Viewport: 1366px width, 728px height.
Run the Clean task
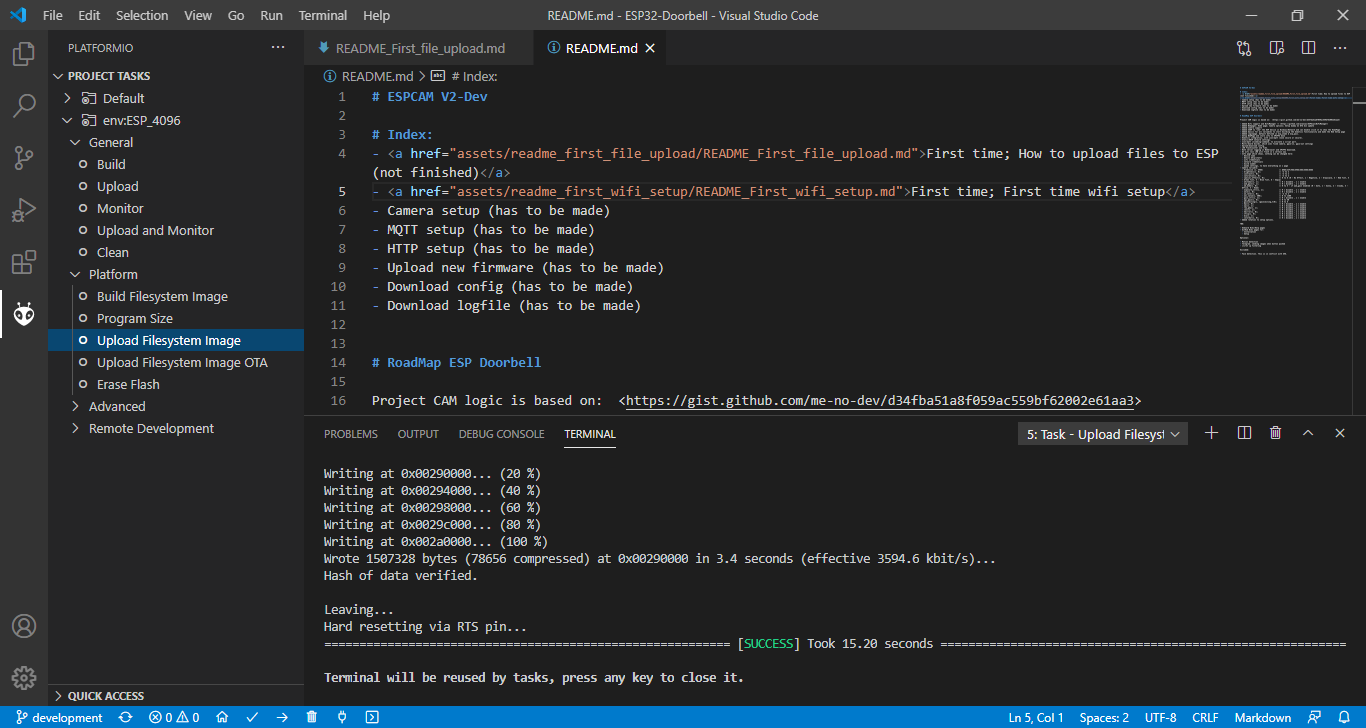113,252
